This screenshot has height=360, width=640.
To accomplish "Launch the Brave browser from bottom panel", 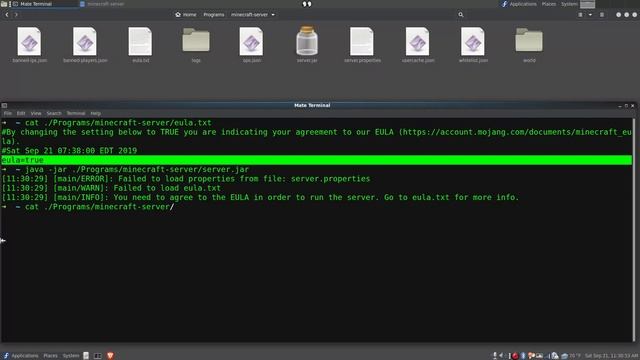I will tap(110, 356).
